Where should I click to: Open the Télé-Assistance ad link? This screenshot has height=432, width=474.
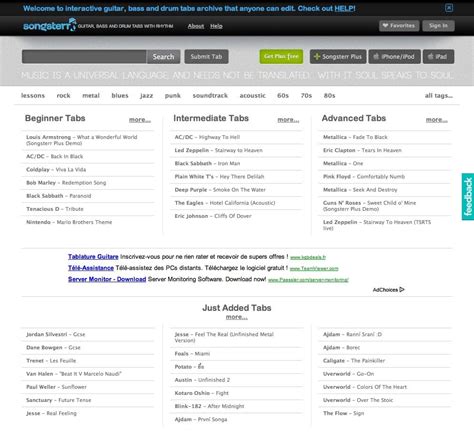(x=91, y=268)
